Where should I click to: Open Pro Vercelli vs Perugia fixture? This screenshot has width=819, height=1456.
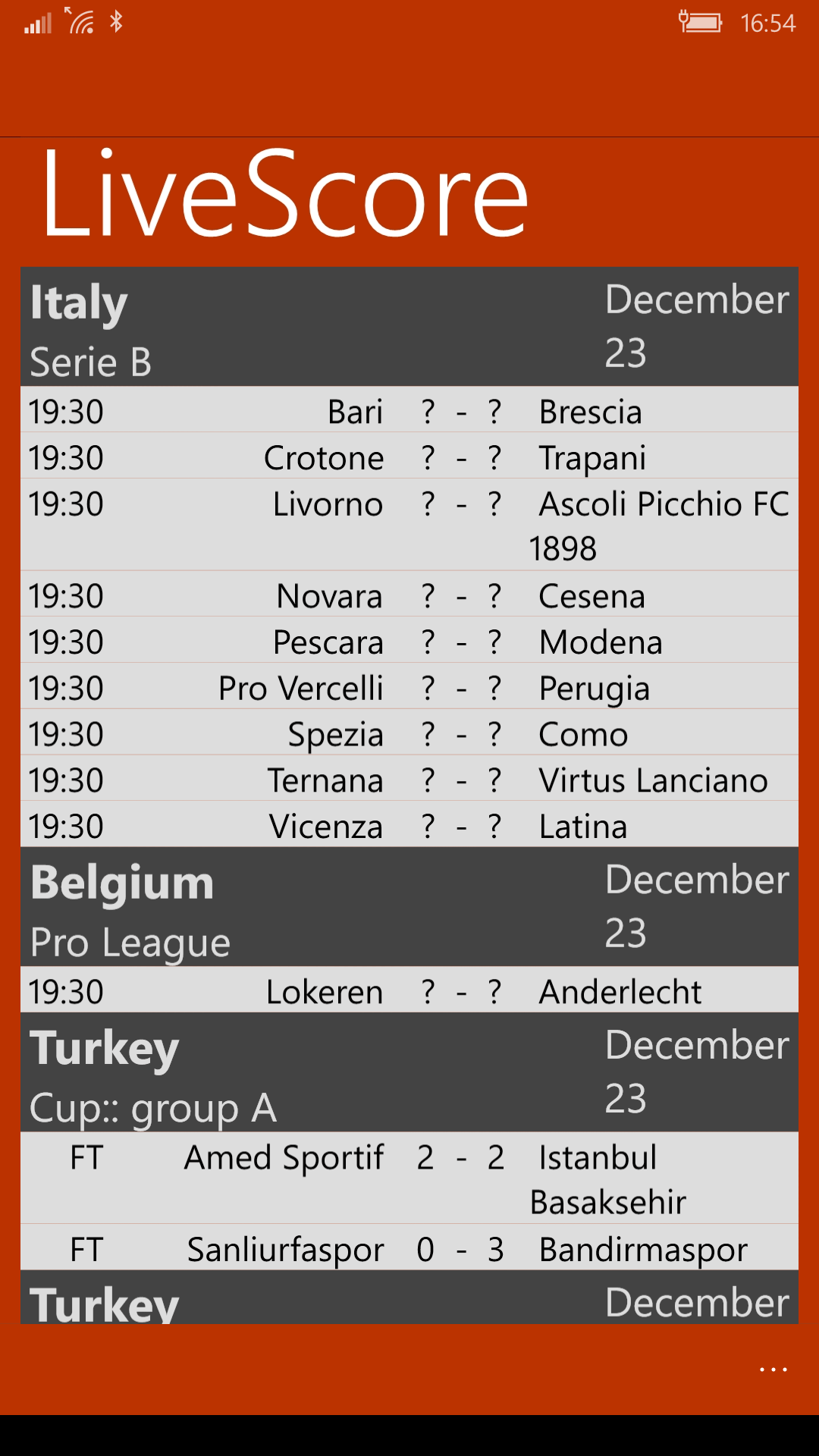409,688
